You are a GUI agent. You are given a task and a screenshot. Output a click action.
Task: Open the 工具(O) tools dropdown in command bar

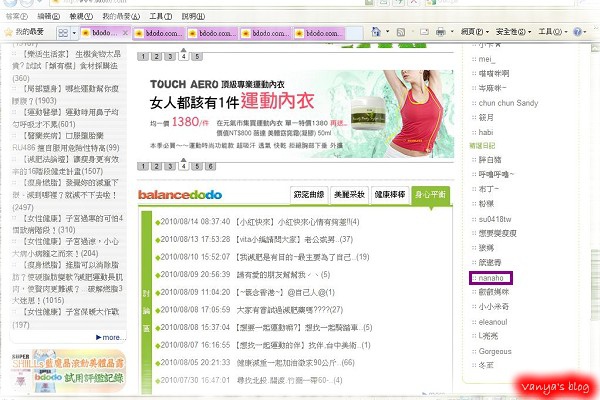point(553,32)
